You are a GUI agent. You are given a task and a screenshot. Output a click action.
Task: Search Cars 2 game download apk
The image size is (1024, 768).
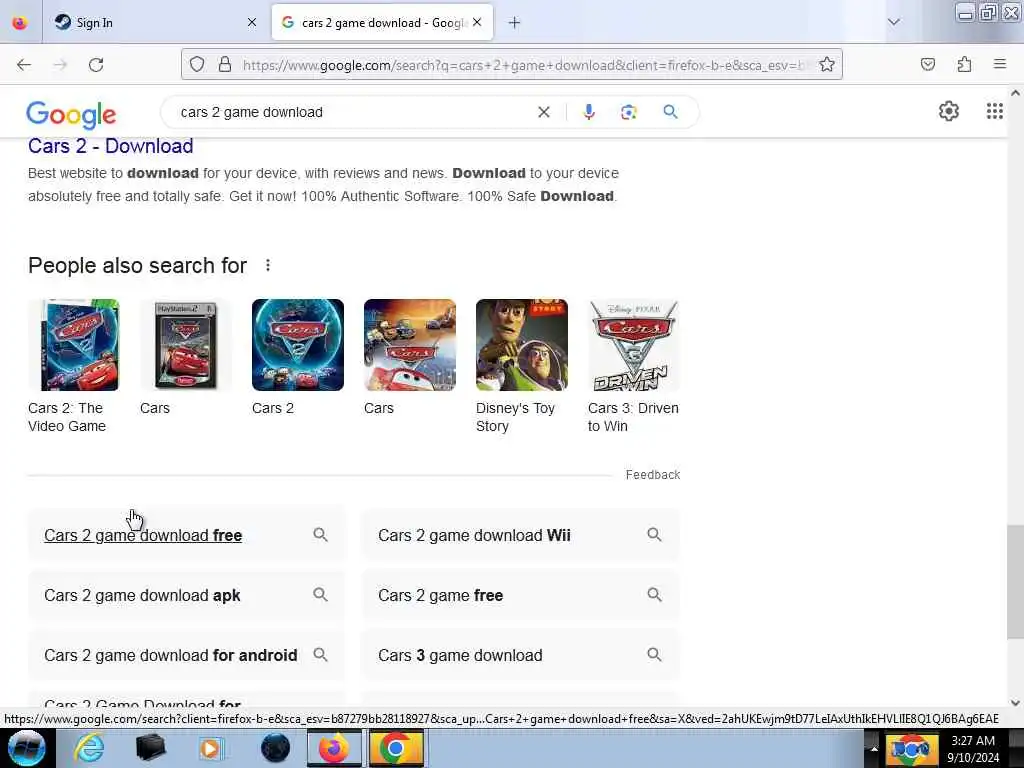click(186, 596)
